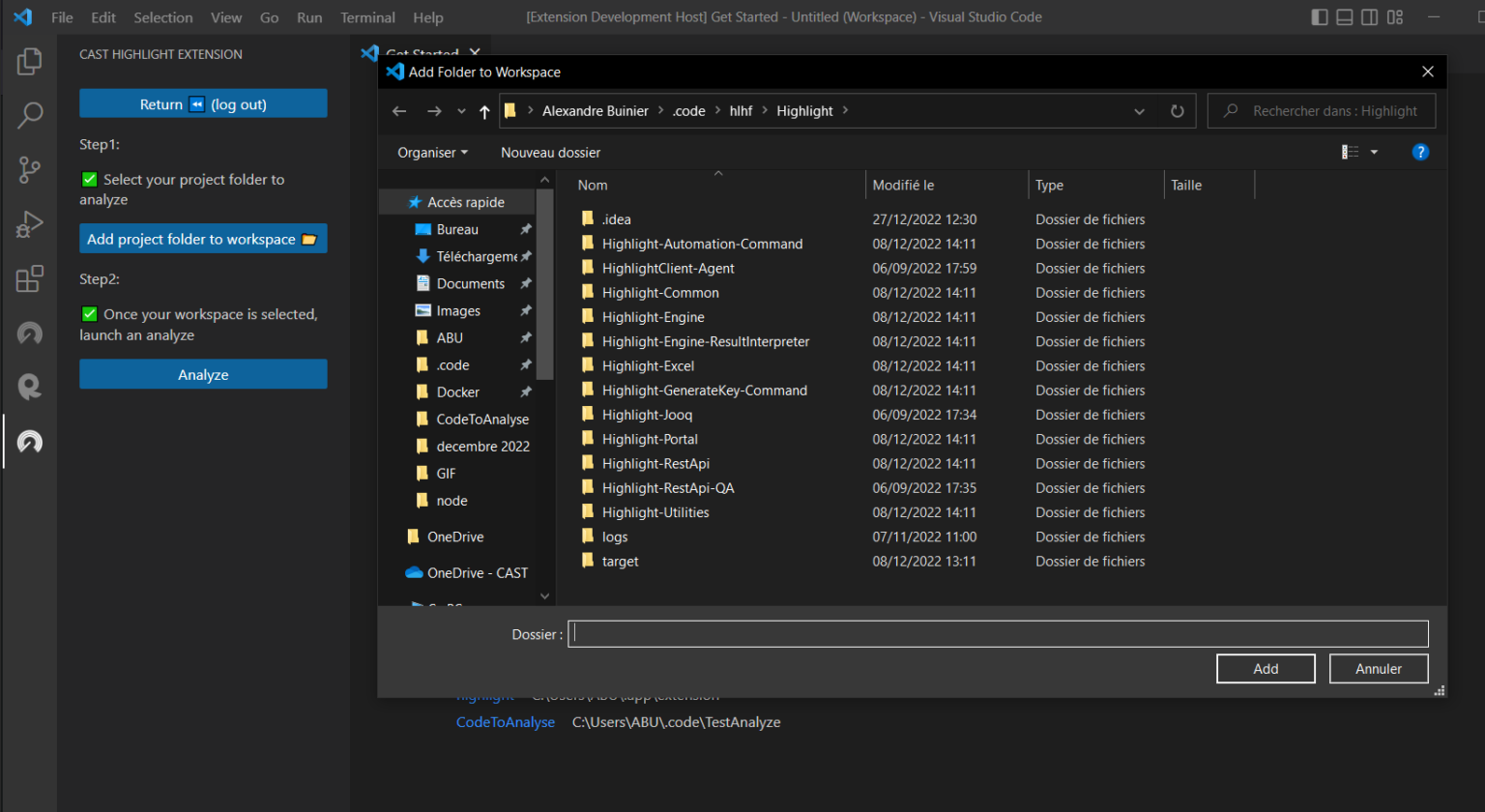Toggle the 'Once your workspace is selected' checkbox
This screenshot has width=1485, height=812.
[x=89, y=314]
